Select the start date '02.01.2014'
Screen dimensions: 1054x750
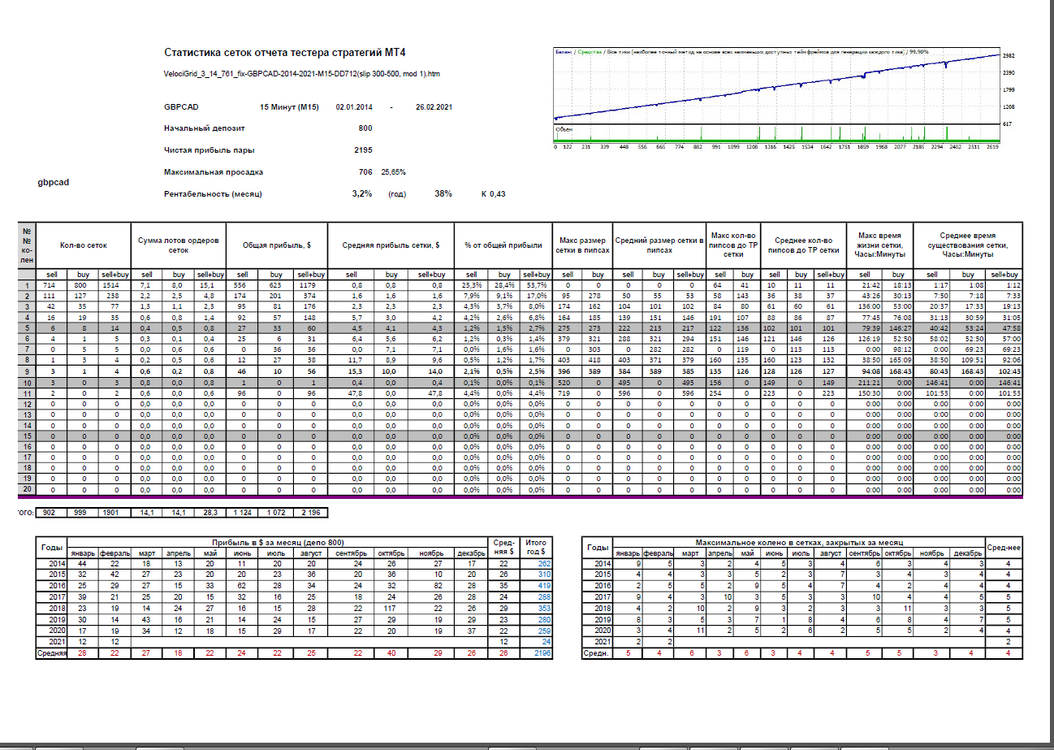pyautogui.click(x=354, y=107)
